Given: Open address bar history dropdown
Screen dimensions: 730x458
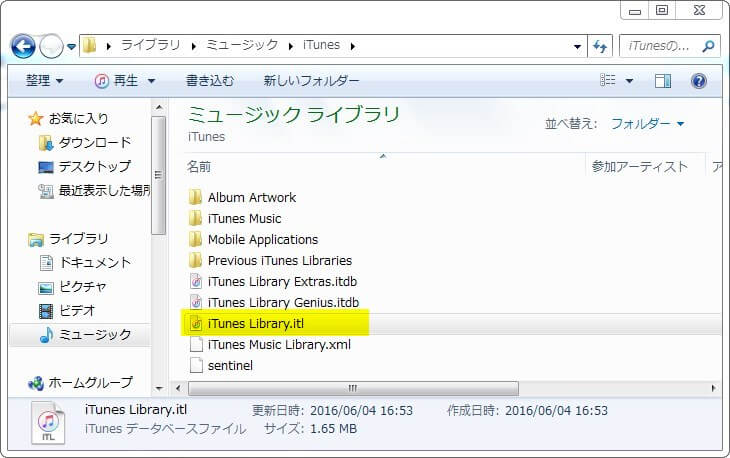Looking at the screenshot, I should coord(577,46).
